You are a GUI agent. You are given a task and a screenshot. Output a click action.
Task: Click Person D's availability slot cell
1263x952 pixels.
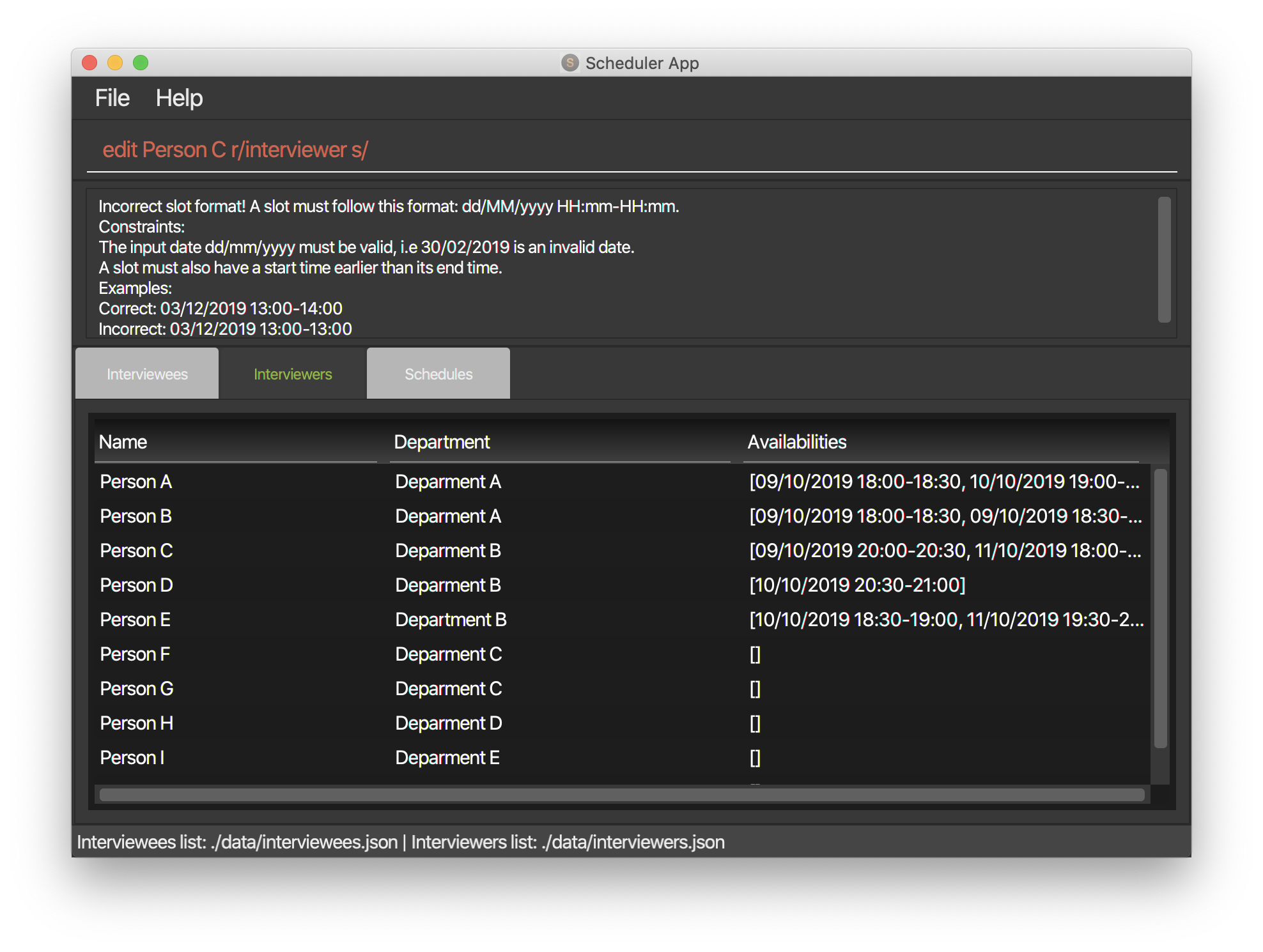pos(857,585)
